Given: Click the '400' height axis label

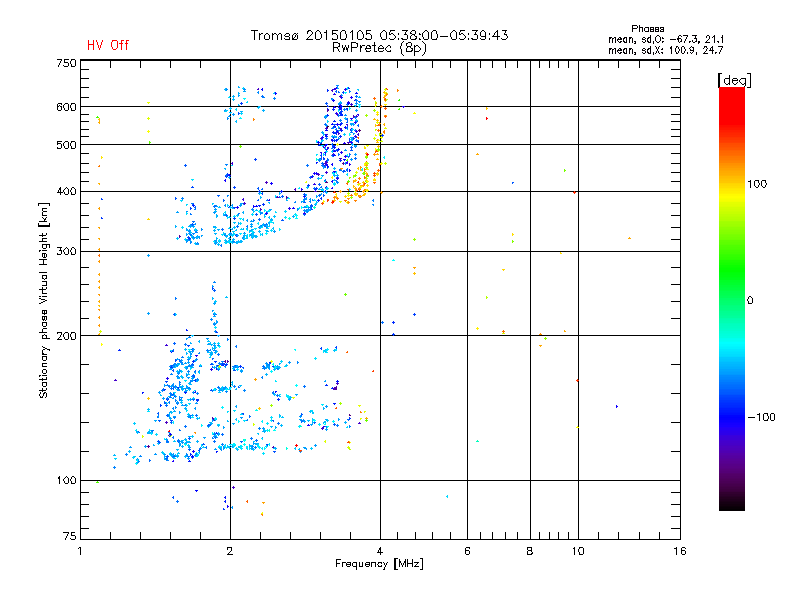Looking at the screenshot, I should 66,192.
